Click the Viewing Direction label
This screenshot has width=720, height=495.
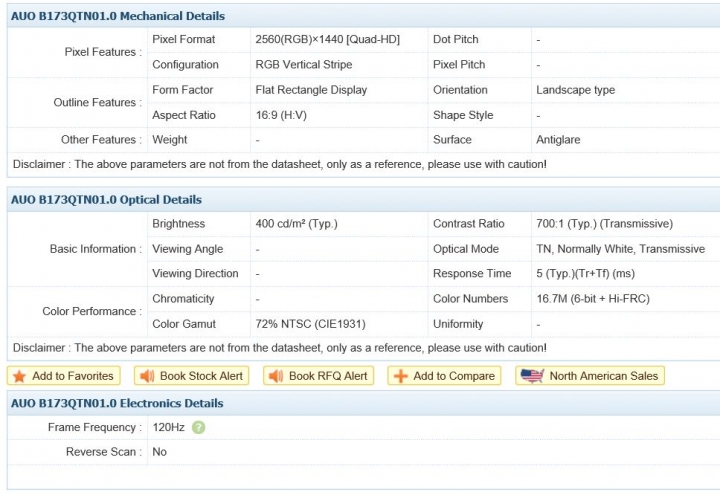point(195,274)
